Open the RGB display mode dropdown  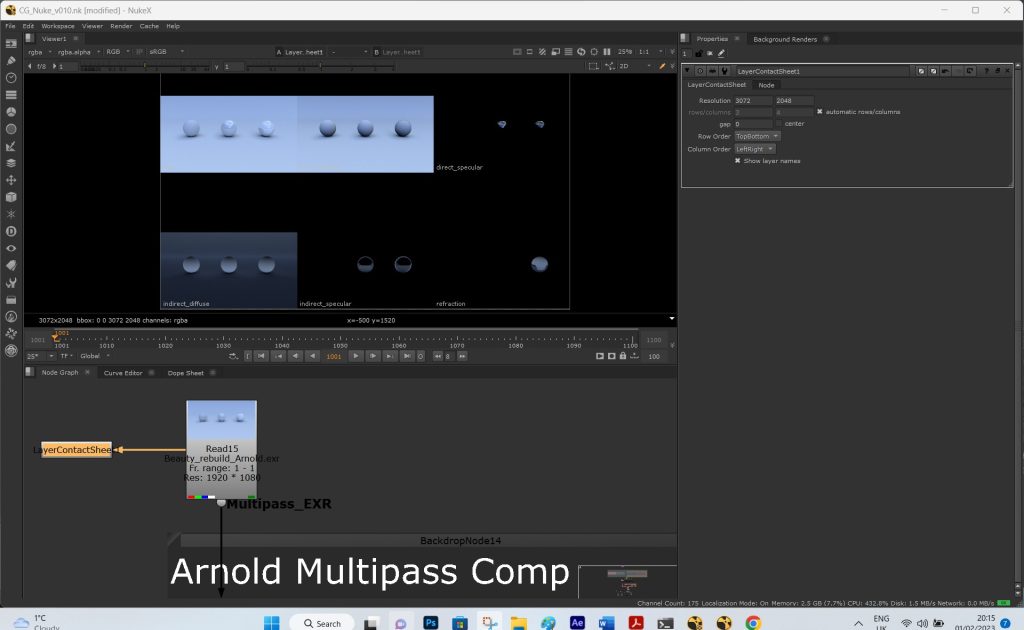pos(118,52)
